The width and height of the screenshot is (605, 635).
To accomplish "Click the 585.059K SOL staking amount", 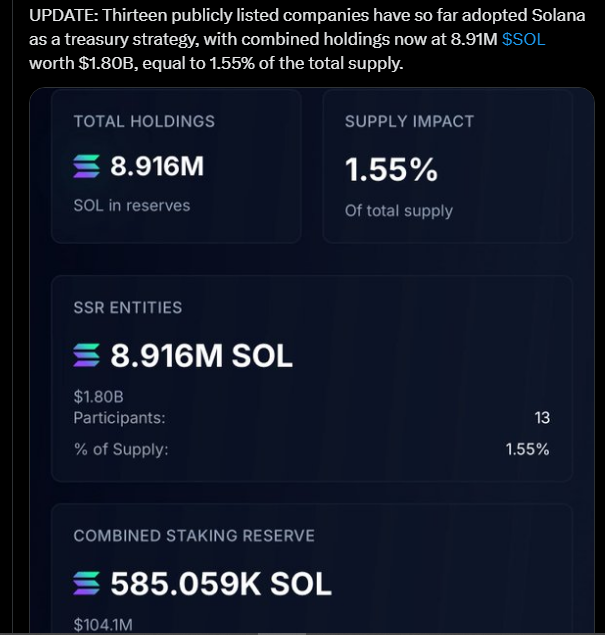I will click(221, 583).
